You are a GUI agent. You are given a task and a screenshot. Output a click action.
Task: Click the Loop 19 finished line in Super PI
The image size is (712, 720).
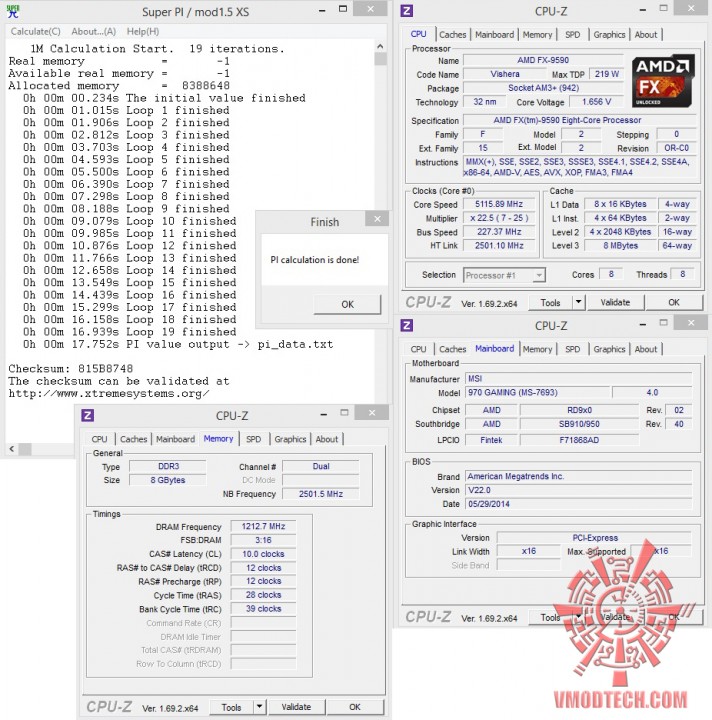point(129,332)
